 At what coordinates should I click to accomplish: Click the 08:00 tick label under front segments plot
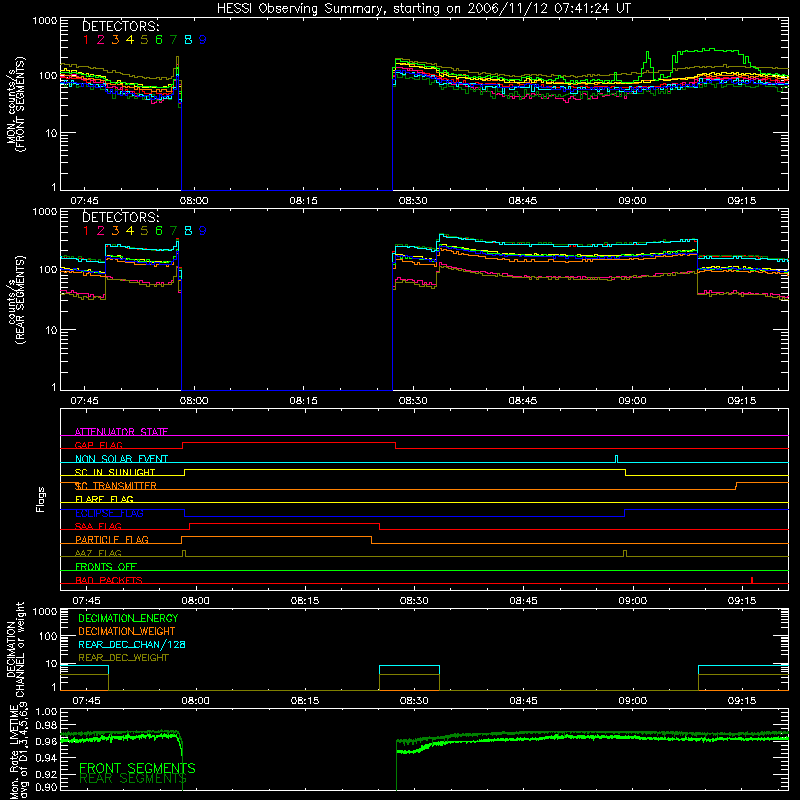tap(194, 201)
